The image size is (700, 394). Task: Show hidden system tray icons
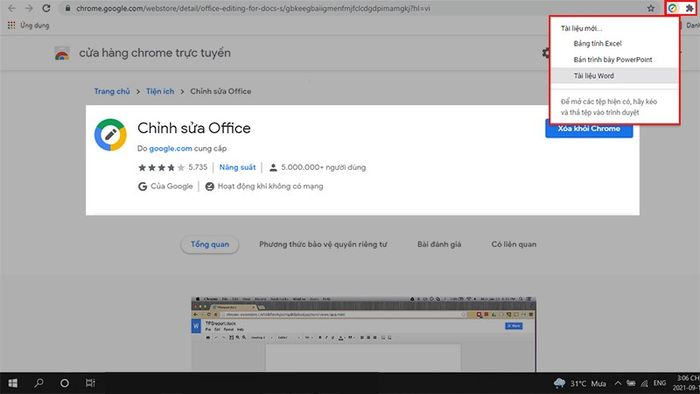coord(617,383)
